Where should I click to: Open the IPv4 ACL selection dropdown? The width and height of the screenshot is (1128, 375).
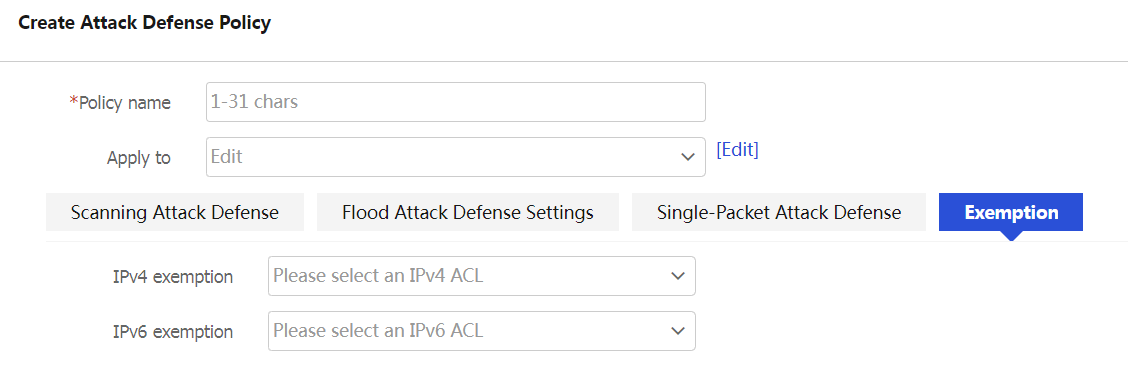click(481, 276)
